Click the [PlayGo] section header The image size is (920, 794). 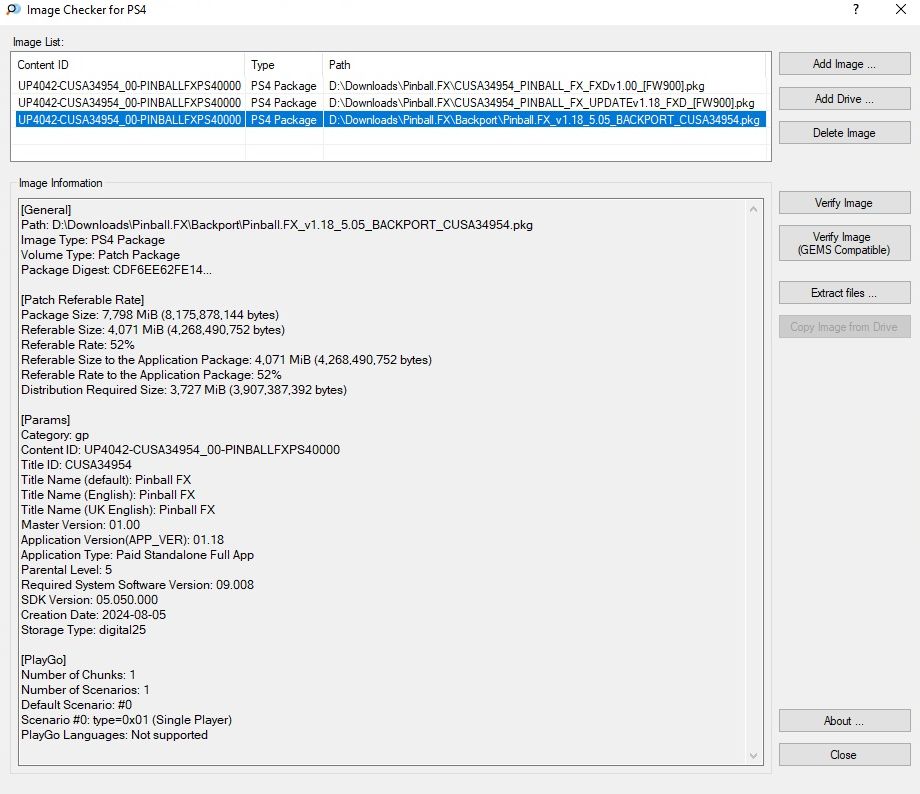[43, 660]
